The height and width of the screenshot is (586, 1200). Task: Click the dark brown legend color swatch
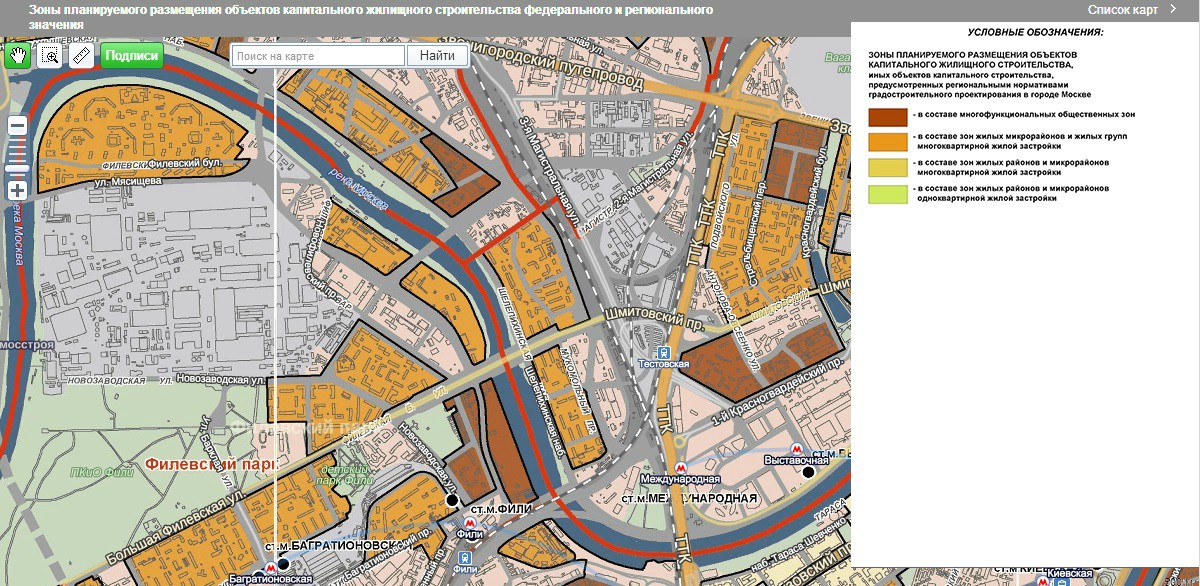tap(886, 118)
